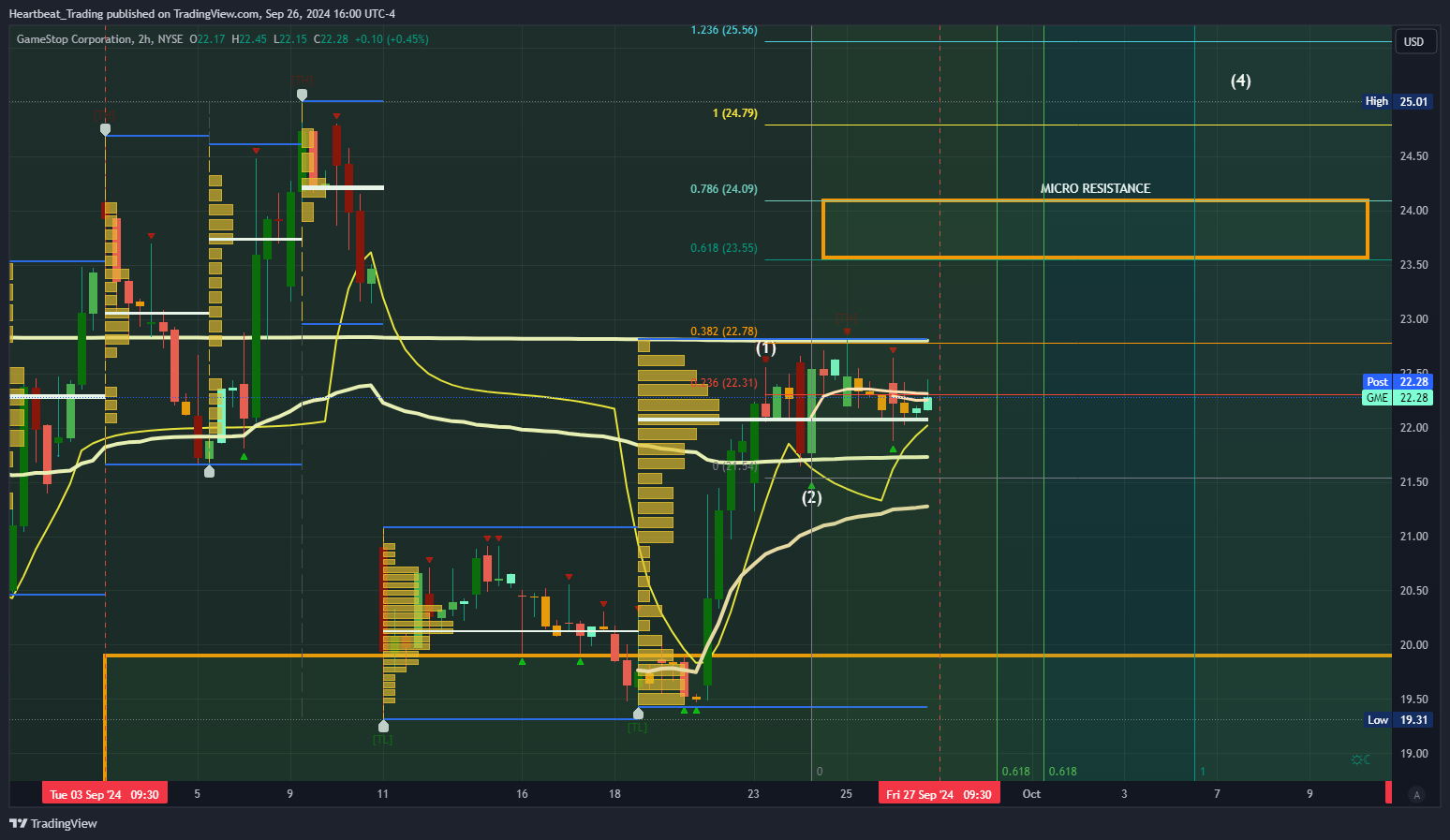Screen dimensions: 1450x840
Task: Click the 19.00 price axis value
Action: click(1413, 754)
